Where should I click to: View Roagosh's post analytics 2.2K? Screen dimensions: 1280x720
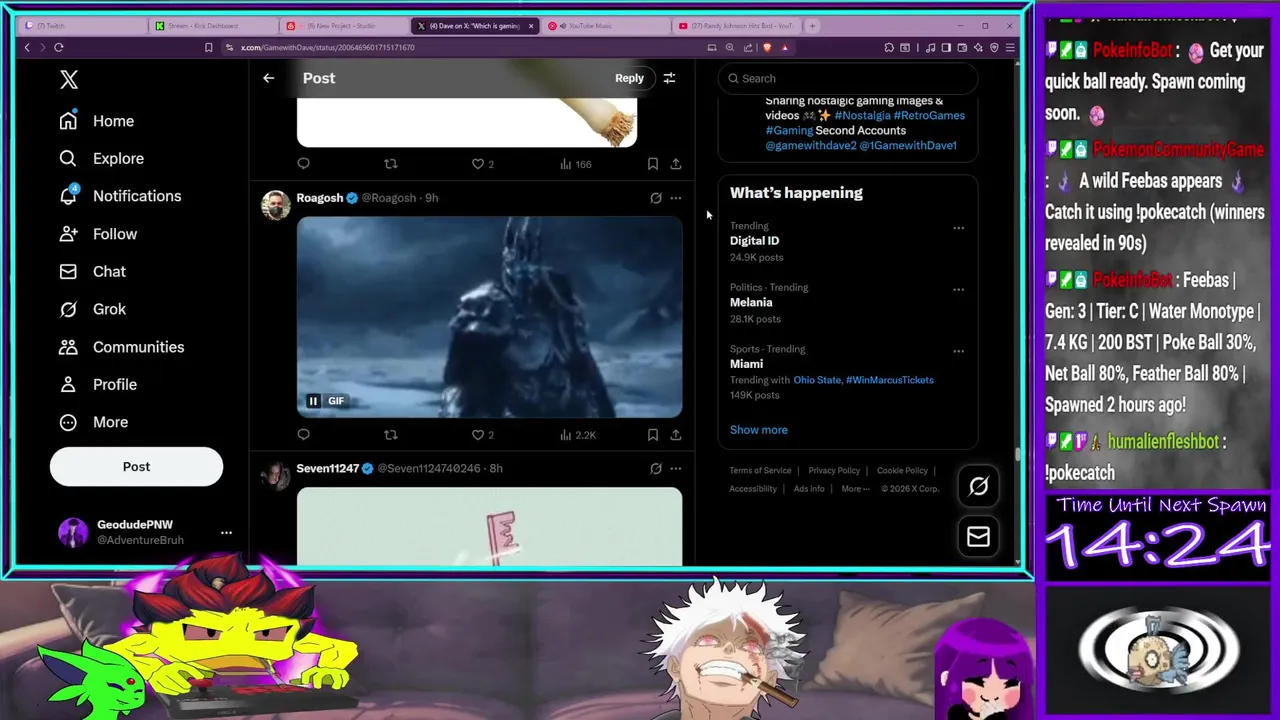point(578,435)
